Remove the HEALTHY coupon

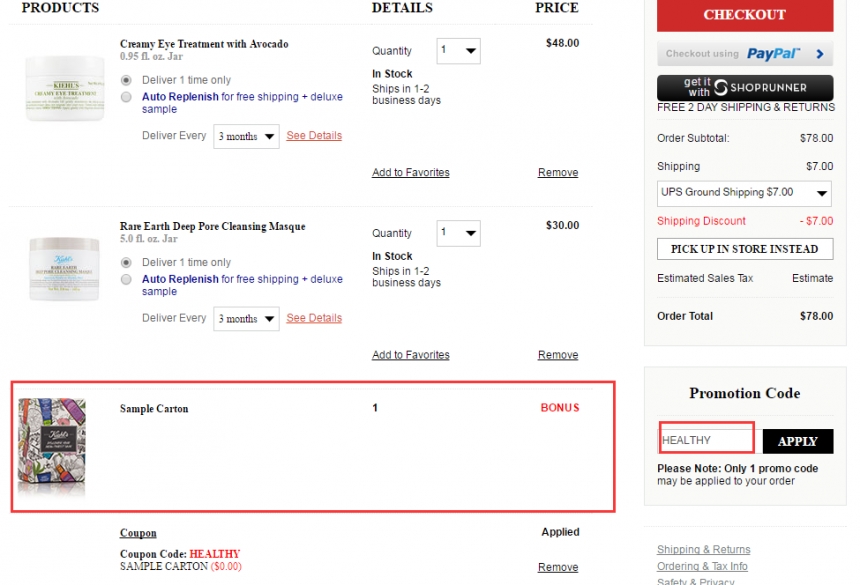pos(558,567)
